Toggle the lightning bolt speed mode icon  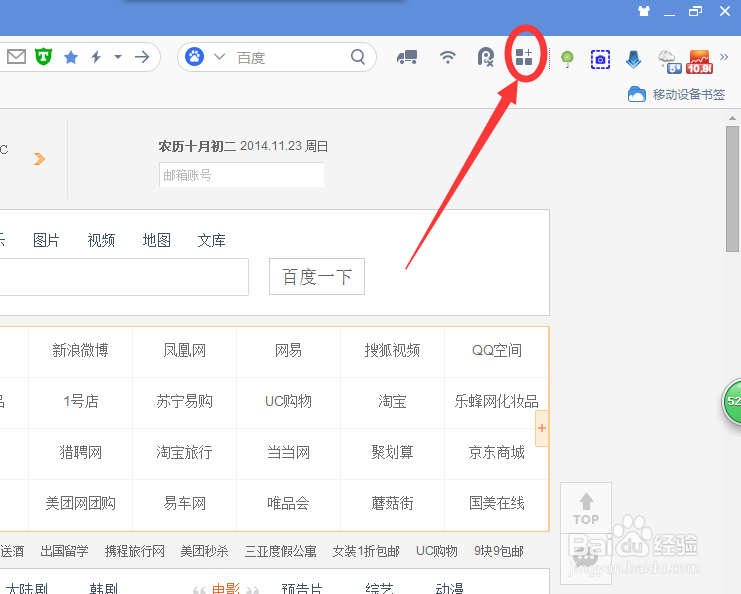point(96,57)
